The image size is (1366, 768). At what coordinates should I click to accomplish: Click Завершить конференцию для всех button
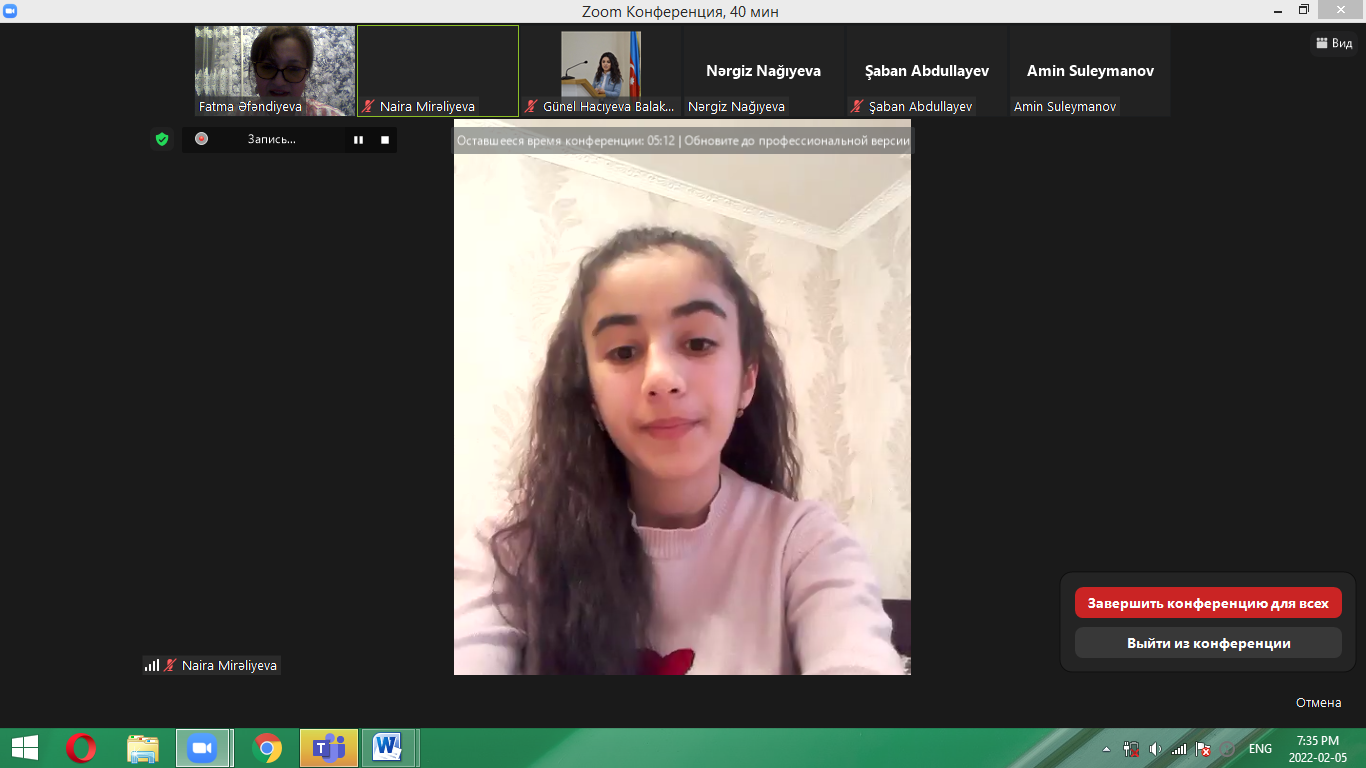point(1208,603)
